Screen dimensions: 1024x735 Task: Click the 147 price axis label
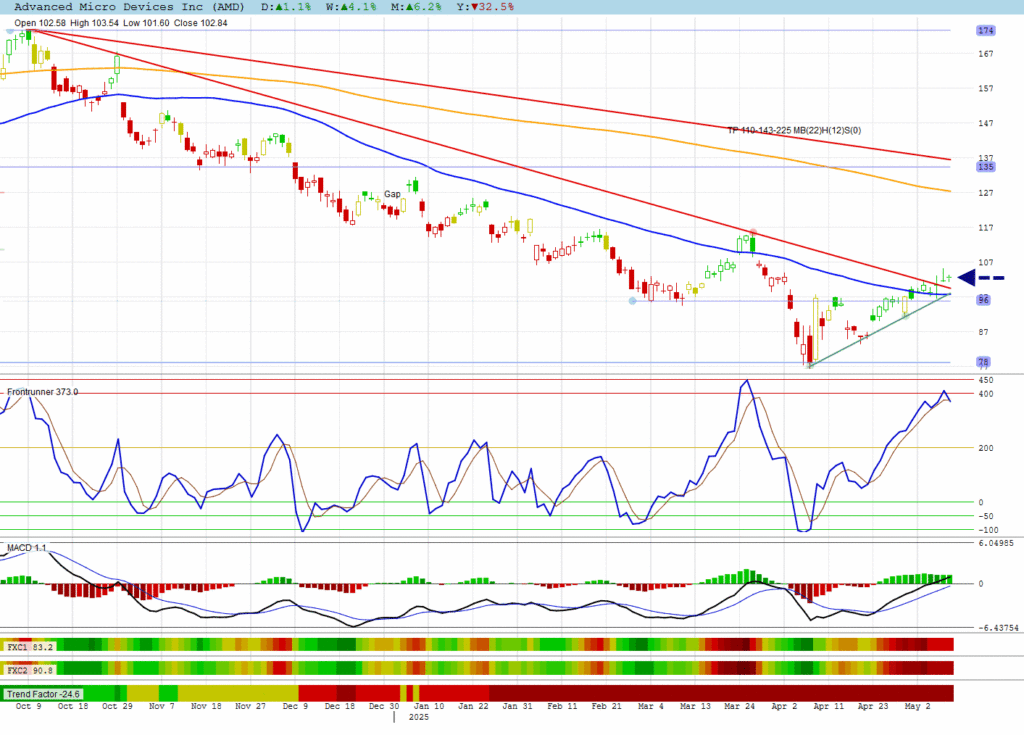point(985,123)
